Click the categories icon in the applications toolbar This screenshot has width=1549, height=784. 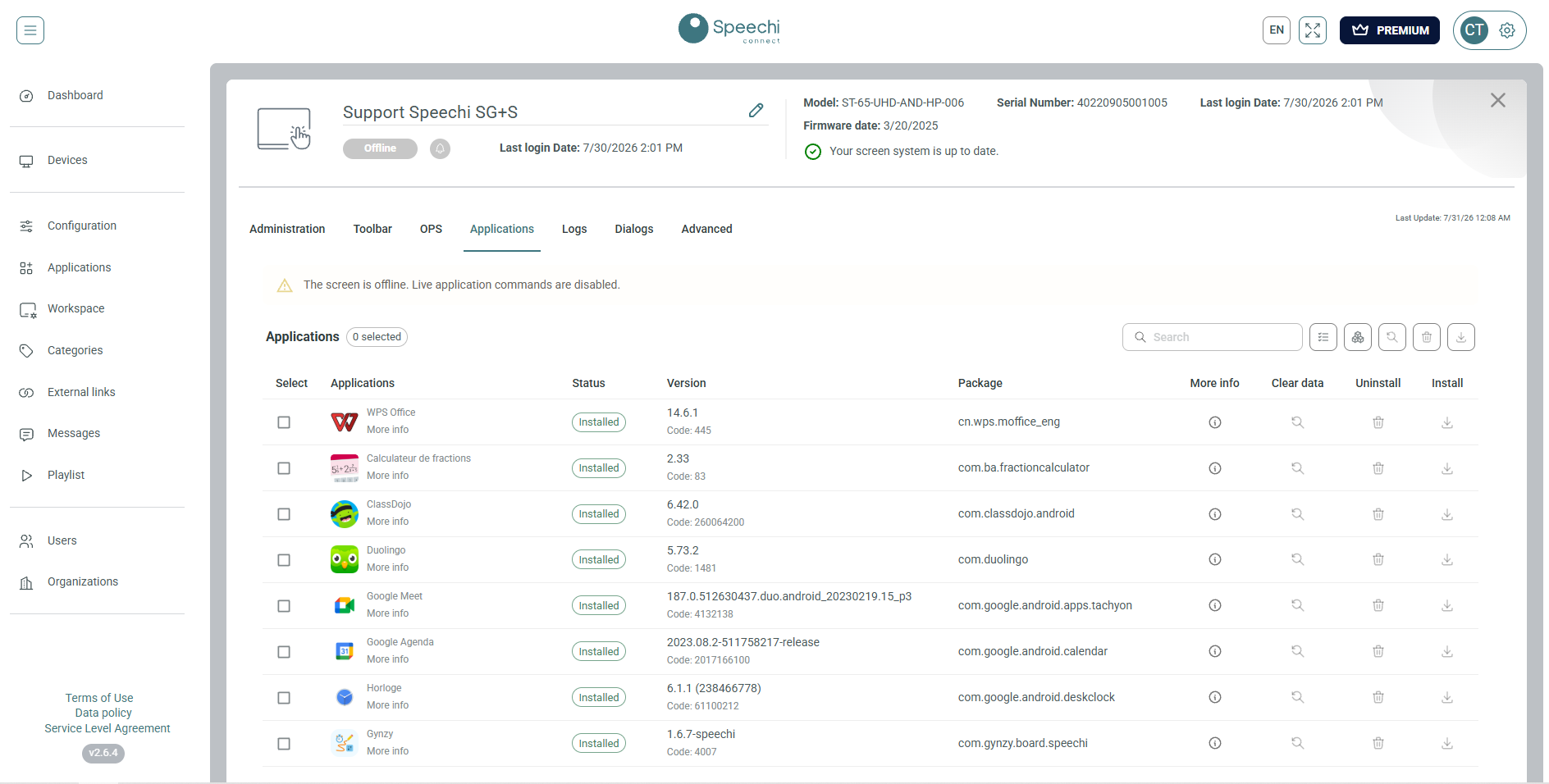click(1358, 337)
